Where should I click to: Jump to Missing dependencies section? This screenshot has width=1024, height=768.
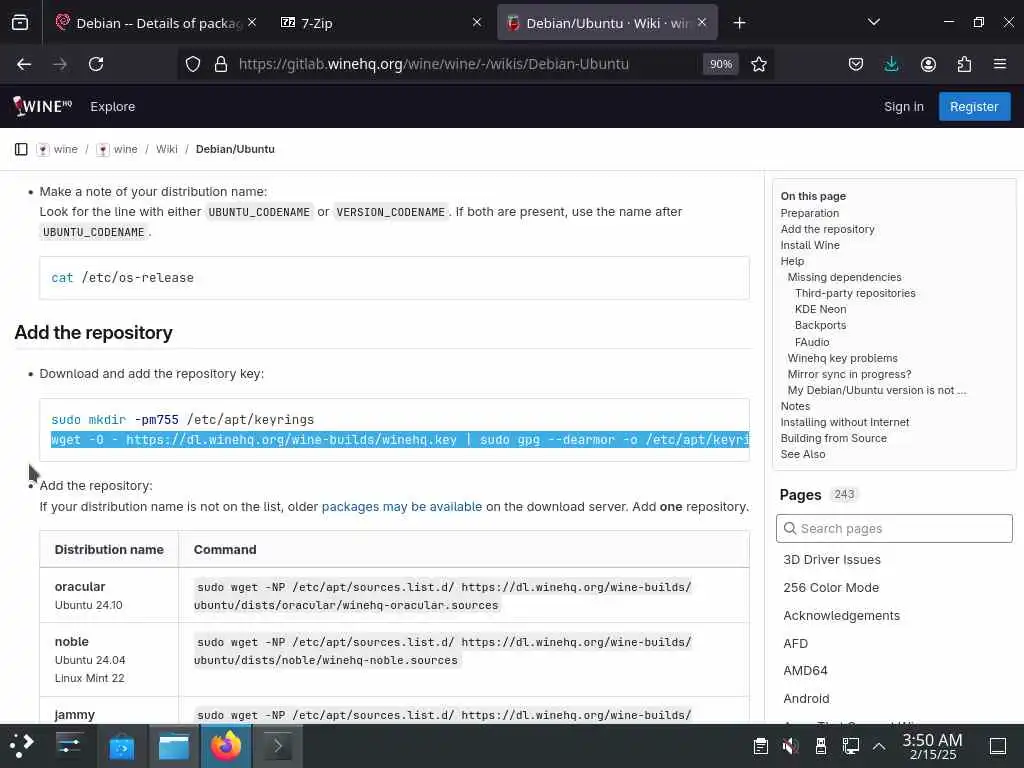point(844,277)
